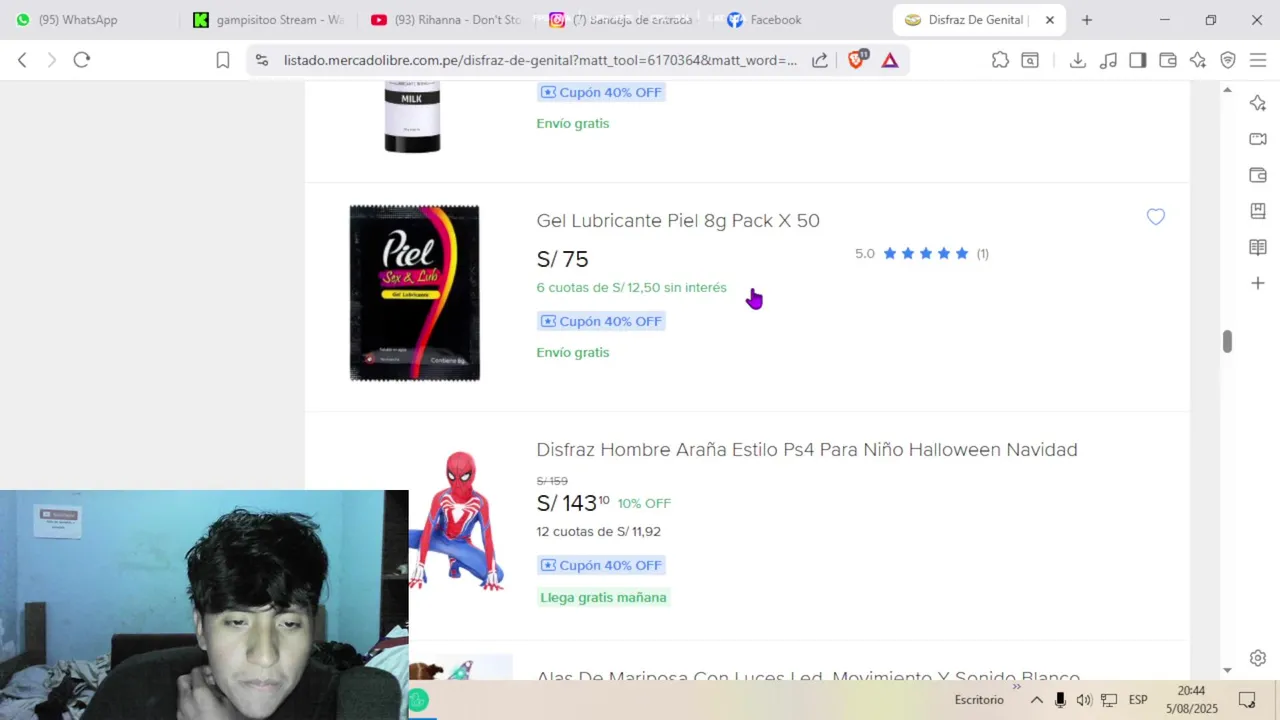Switch to Instagram Bandeja de entrada tab
The width and height of the screenshot is (1280, 720).
[624, 20]
